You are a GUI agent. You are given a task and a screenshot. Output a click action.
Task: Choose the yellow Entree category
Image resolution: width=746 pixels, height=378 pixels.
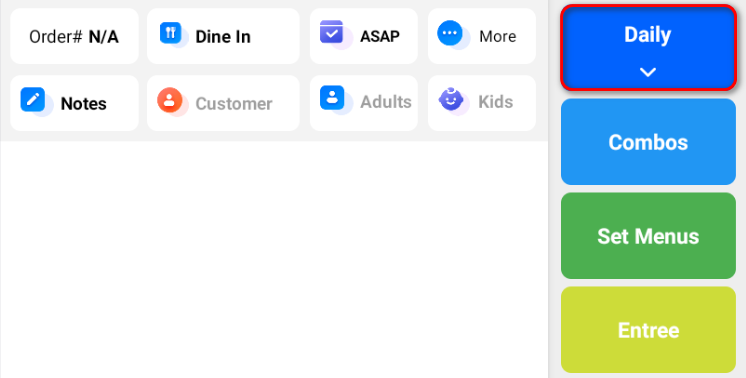coord(648,330)
